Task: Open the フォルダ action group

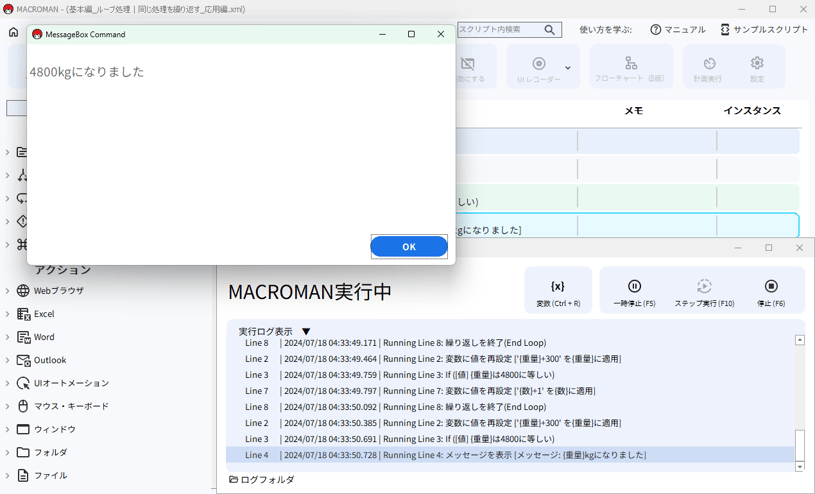Action: pos(50,452)
